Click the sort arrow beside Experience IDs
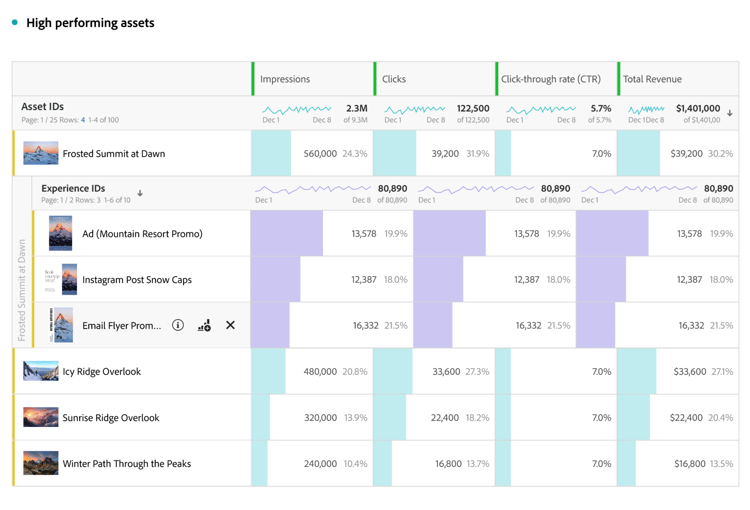This screenshot has height=510, width=750. [x=140, y=193]
